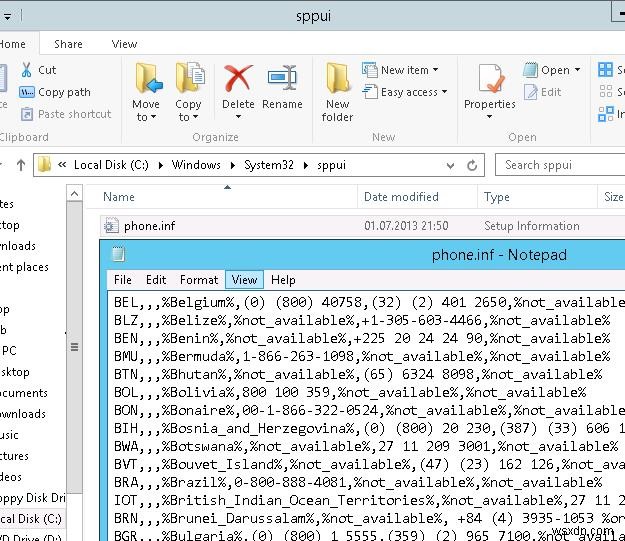Open Notepad View menu
This screenshot has width=625, height=541.
pyautogui.click(x=244, y=280)
